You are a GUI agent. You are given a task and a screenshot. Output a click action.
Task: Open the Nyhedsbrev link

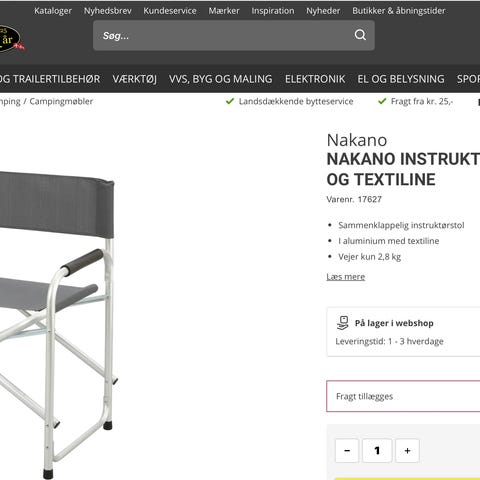(x=108, y=11)
